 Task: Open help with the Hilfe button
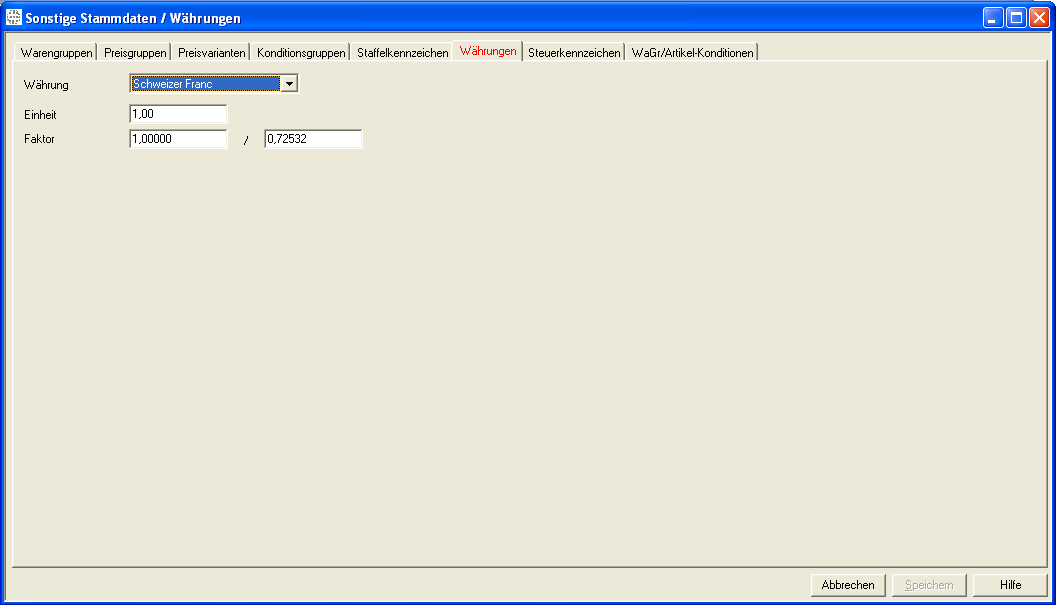point(1010,585)
